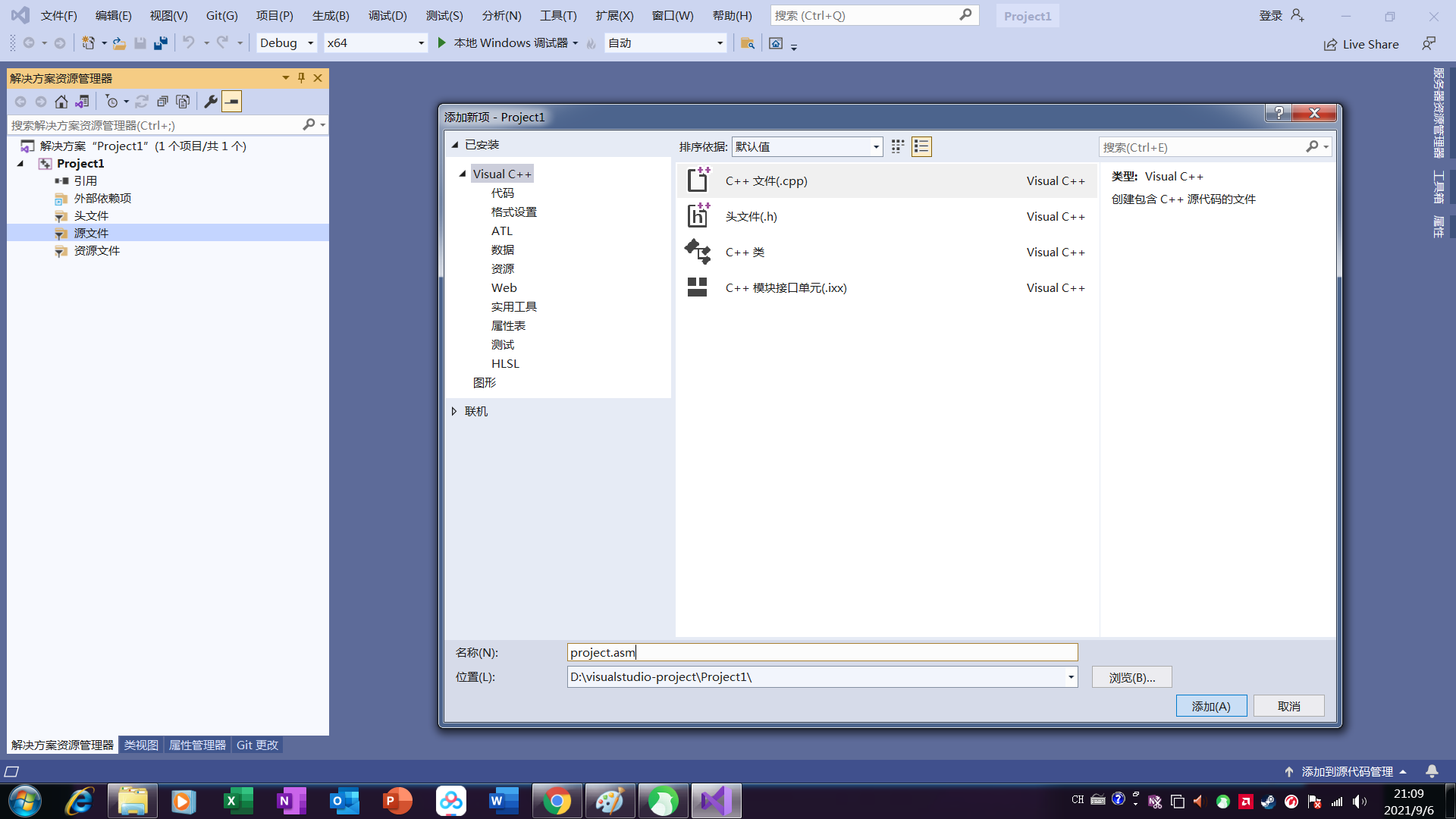Click the wrench properties icon in Solution Explorer
Screen dimensions: 1456x819
click(x=211, y=102)
